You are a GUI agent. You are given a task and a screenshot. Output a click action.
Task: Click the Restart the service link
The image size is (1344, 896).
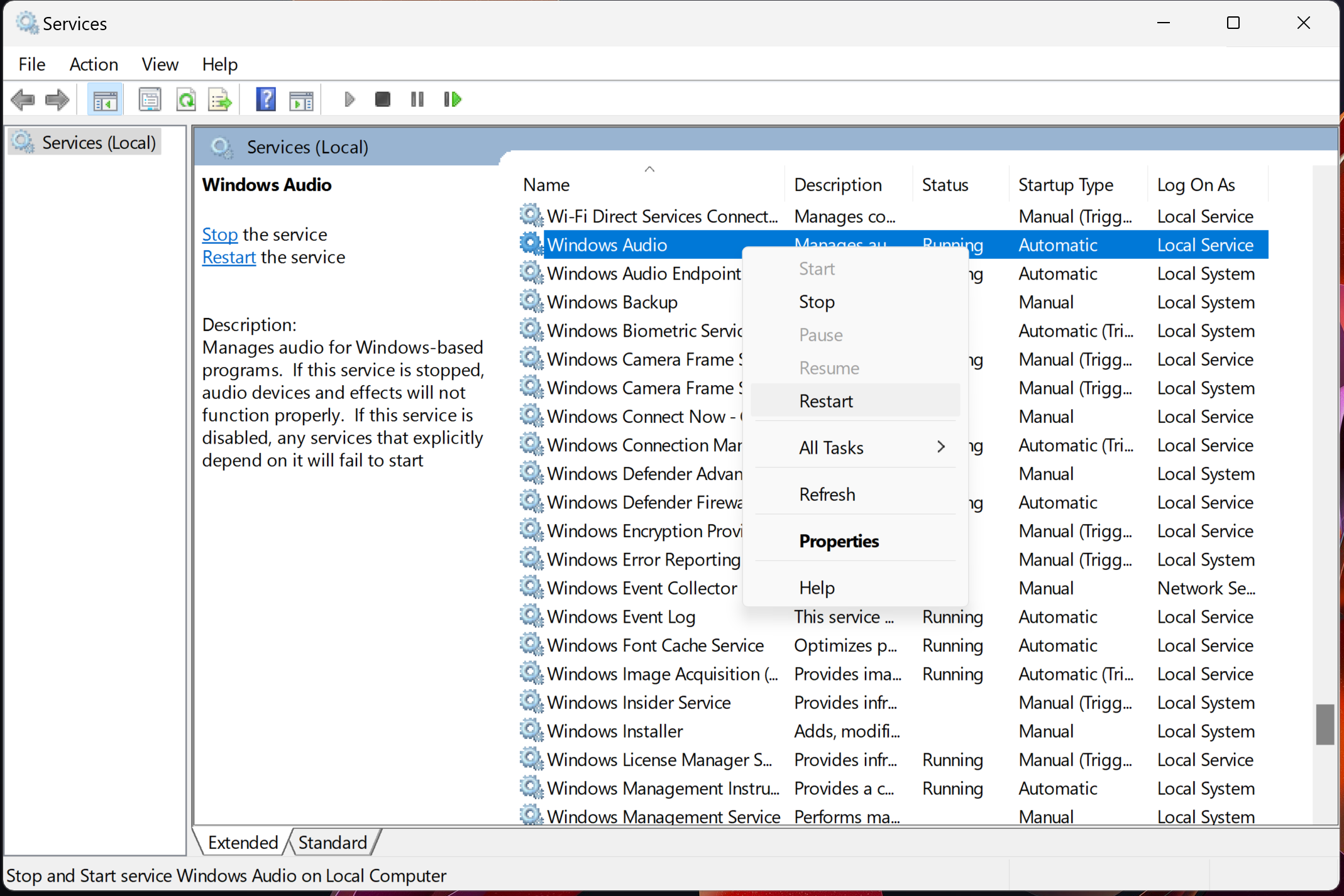point(229,257)
